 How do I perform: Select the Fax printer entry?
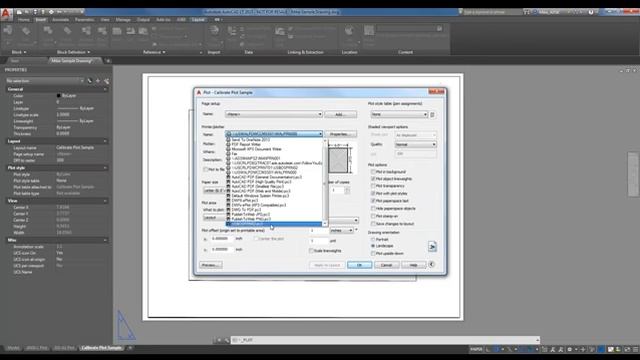coord(235,154)
